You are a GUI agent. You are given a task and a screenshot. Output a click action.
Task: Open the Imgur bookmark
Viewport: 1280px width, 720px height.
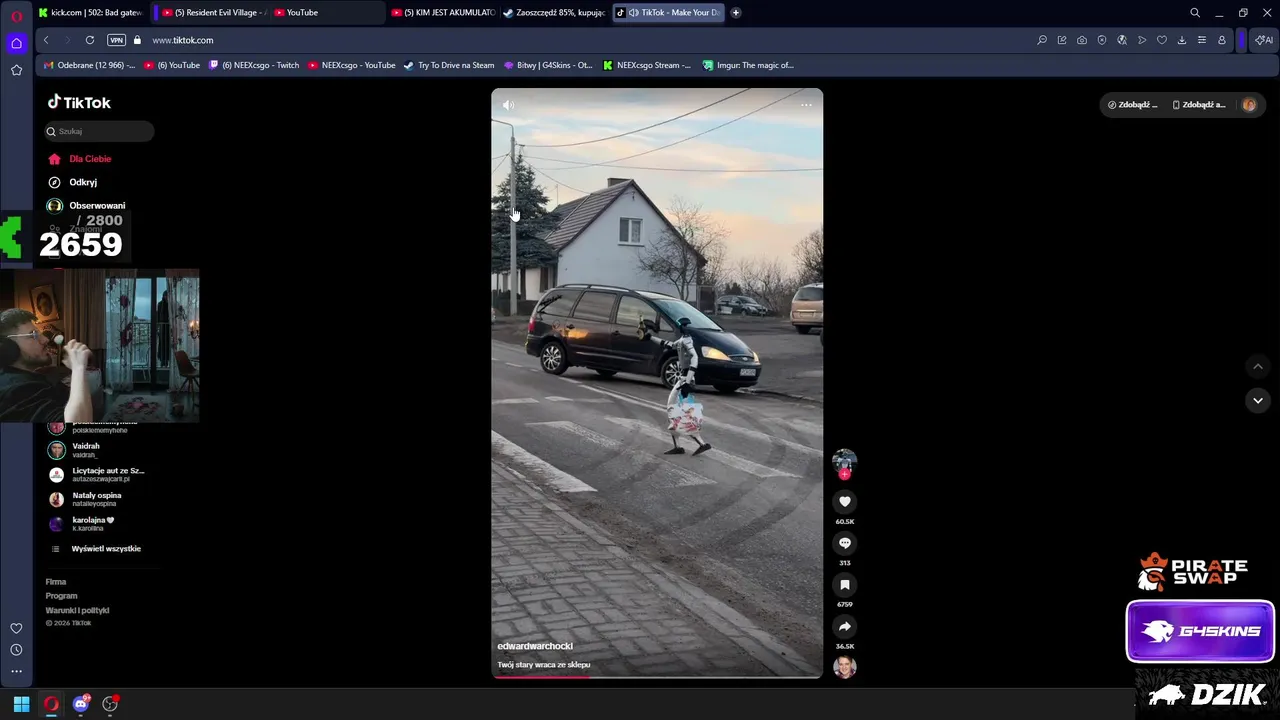748,65
